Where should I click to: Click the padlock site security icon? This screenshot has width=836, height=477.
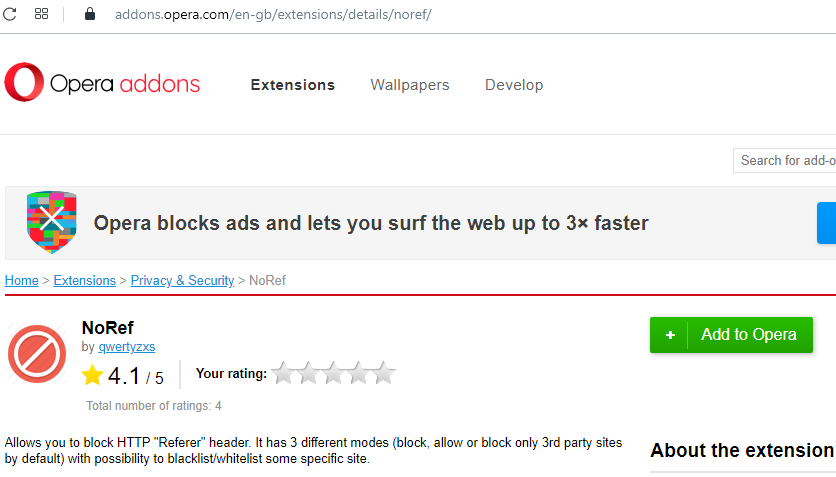[90, 14]
